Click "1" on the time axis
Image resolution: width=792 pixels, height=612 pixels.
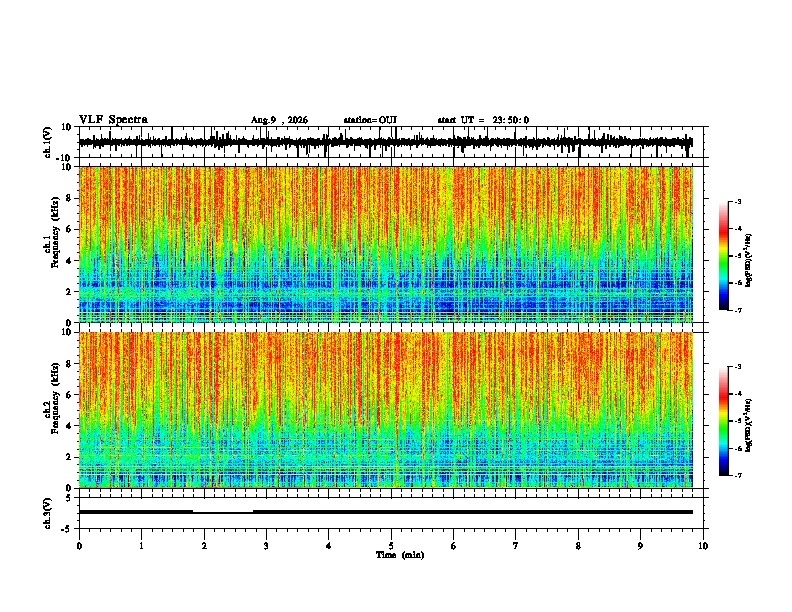click(141, 546)
